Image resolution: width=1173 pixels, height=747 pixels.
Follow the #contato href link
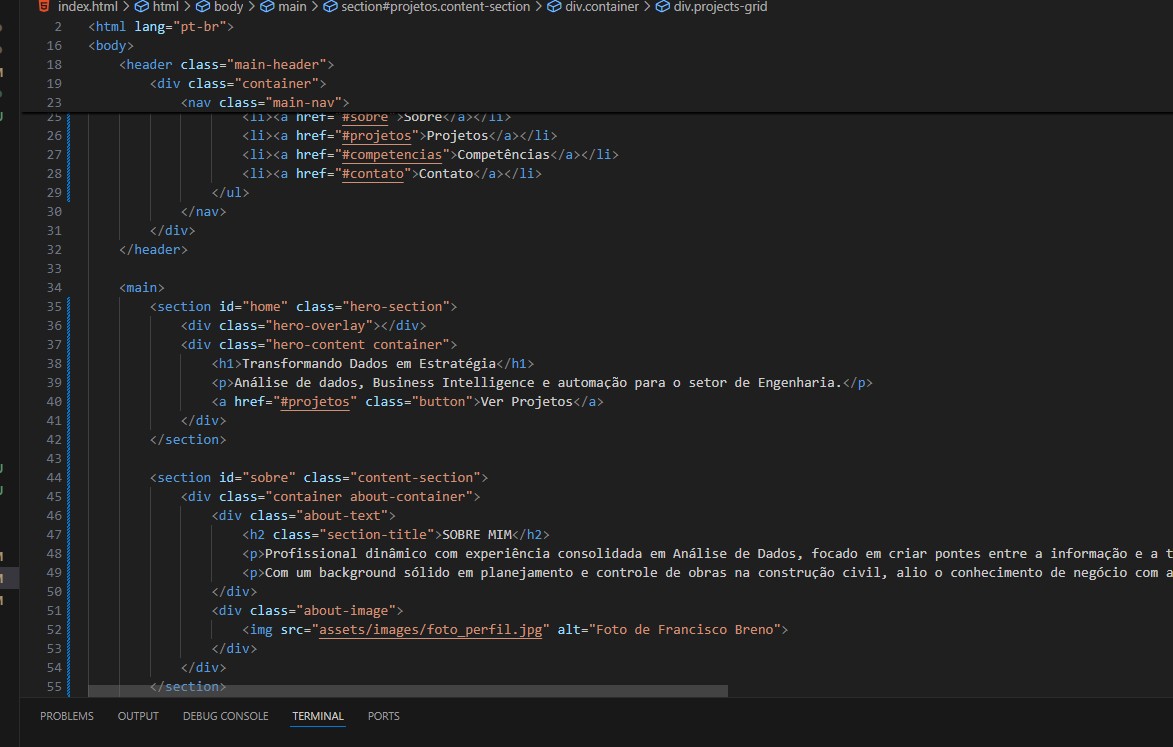373,173
